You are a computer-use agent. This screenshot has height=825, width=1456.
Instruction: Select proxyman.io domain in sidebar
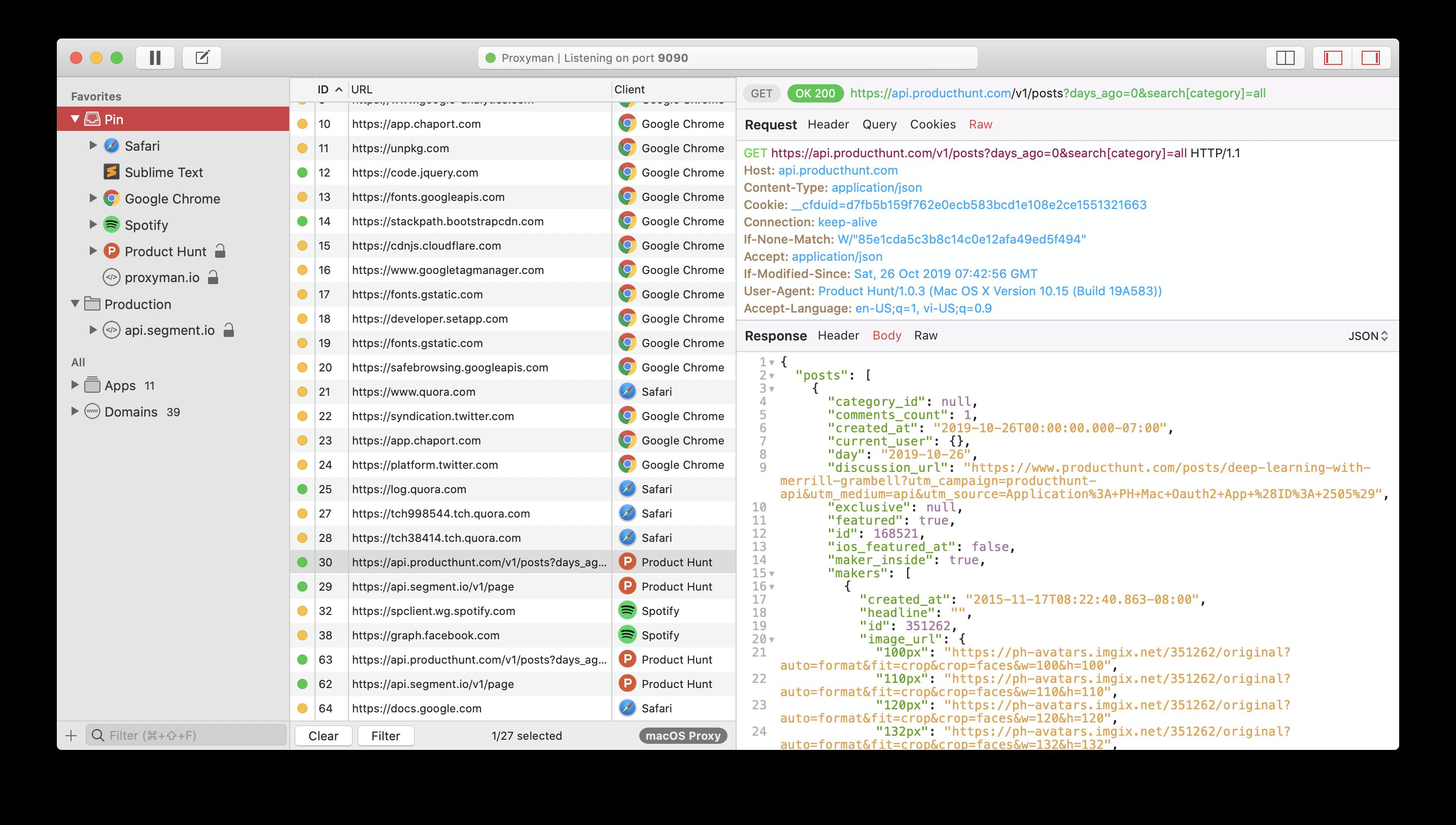[162, 278]
